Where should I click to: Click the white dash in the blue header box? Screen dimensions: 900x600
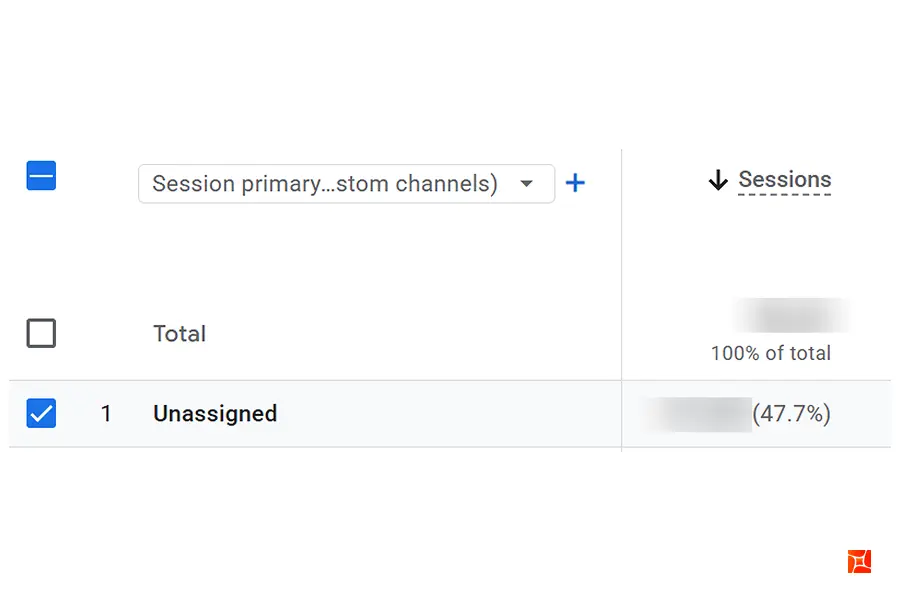point(41,176)
